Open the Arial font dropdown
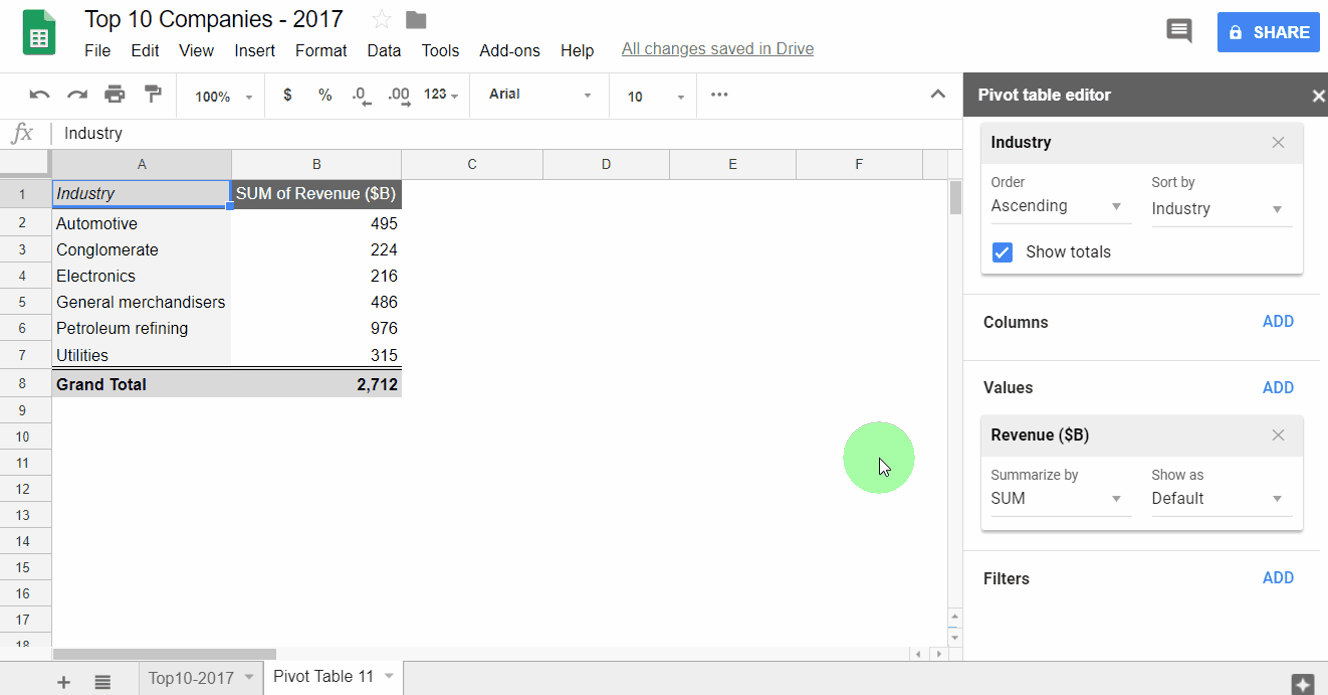The width and height of the screenshot is (1328, 695). coord(540,95)
